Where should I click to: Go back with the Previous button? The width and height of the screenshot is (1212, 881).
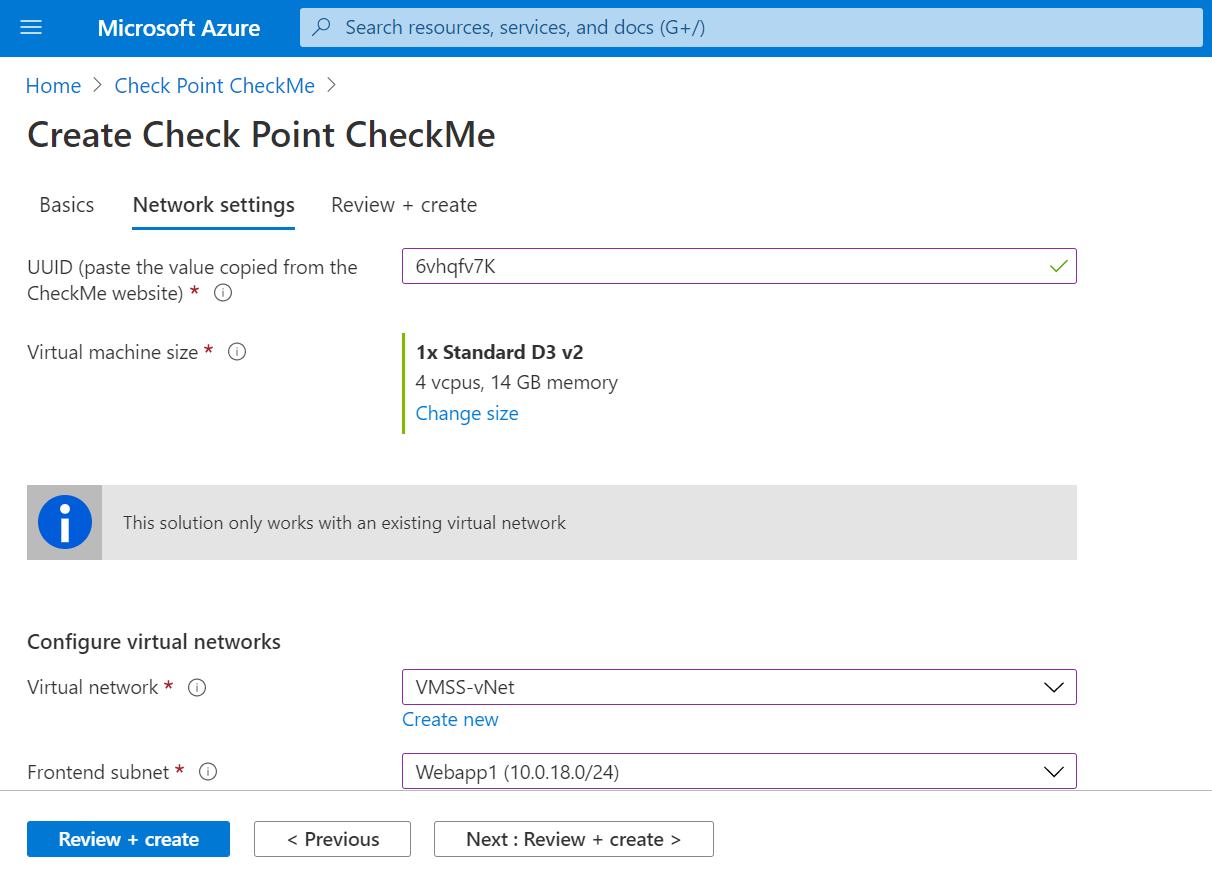click(332, 839)
